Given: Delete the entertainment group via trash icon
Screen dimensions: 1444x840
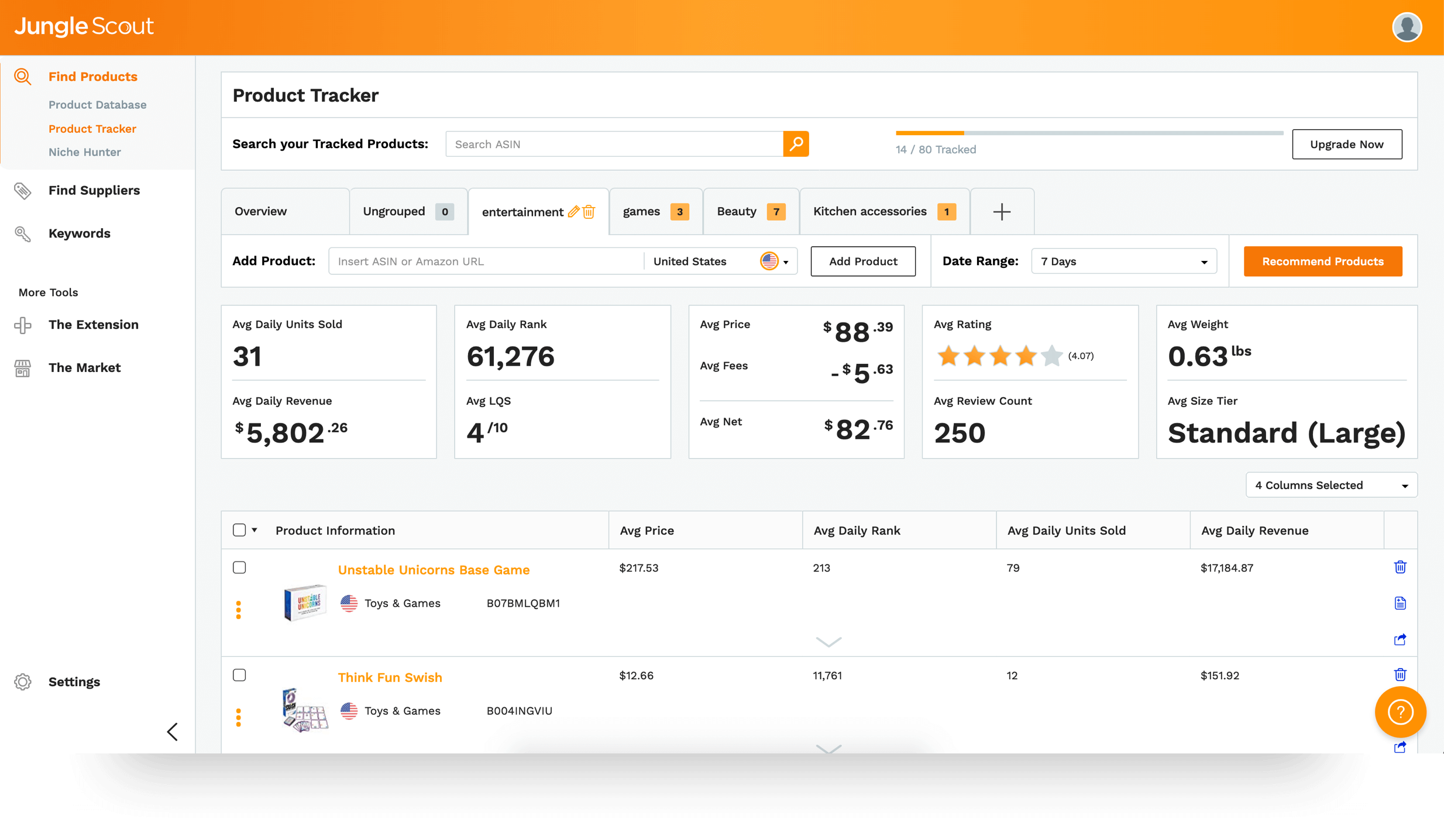Looking at the screenshot, I should tap(589, 212).
